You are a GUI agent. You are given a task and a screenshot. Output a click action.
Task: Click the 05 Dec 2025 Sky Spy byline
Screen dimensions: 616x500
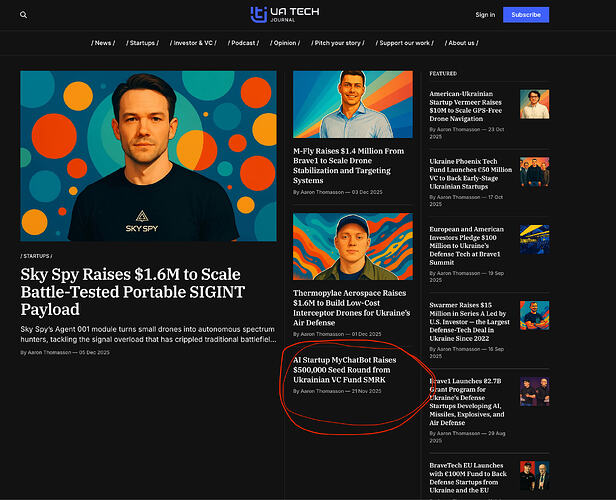(65, 352)
